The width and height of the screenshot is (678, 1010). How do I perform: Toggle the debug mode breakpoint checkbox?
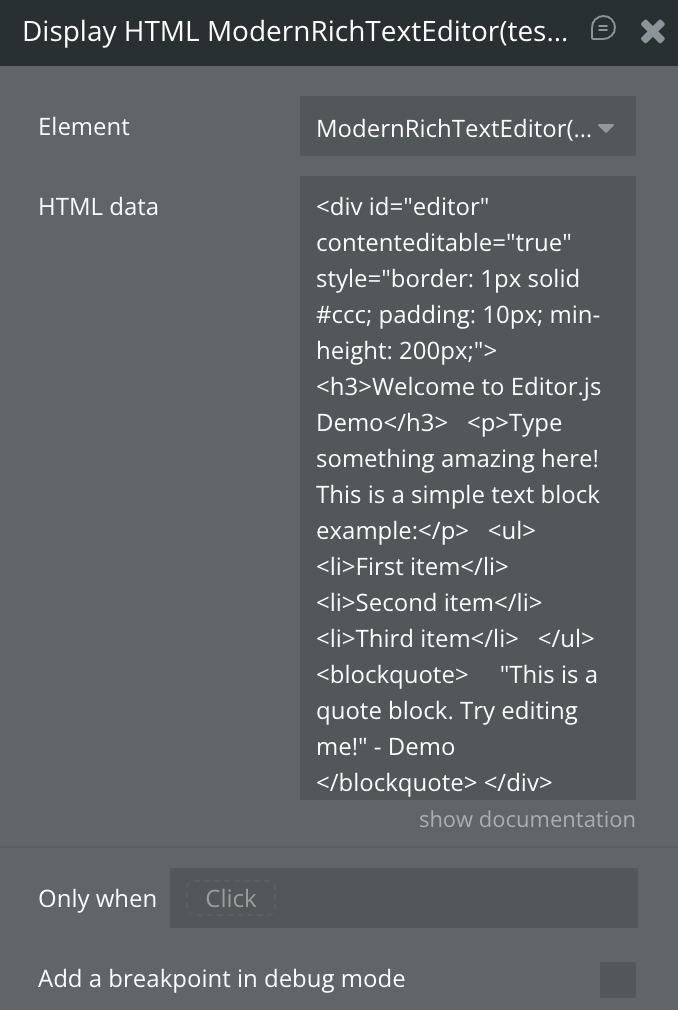tap(617, 979)
